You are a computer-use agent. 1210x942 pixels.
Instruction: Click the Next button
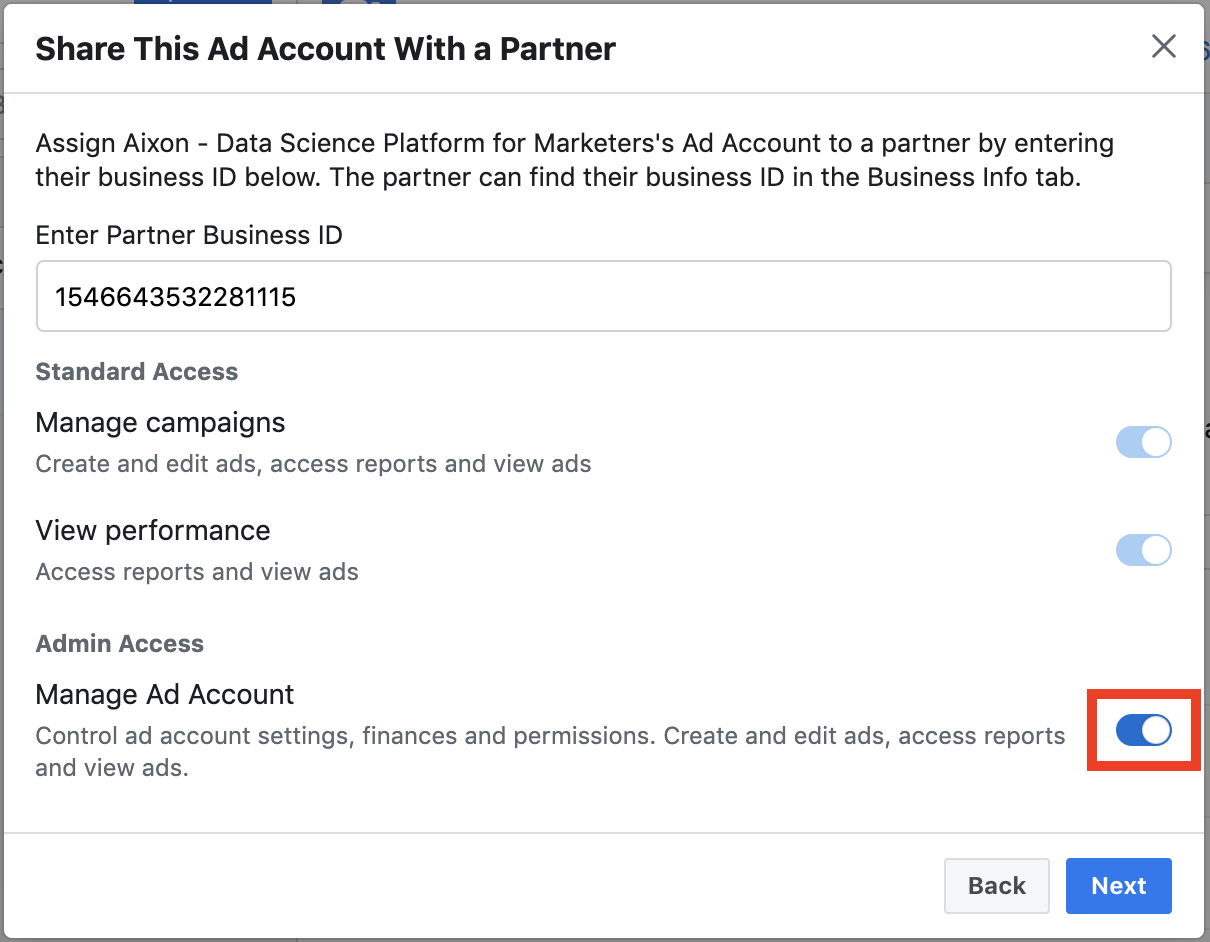click(1118, 886)
